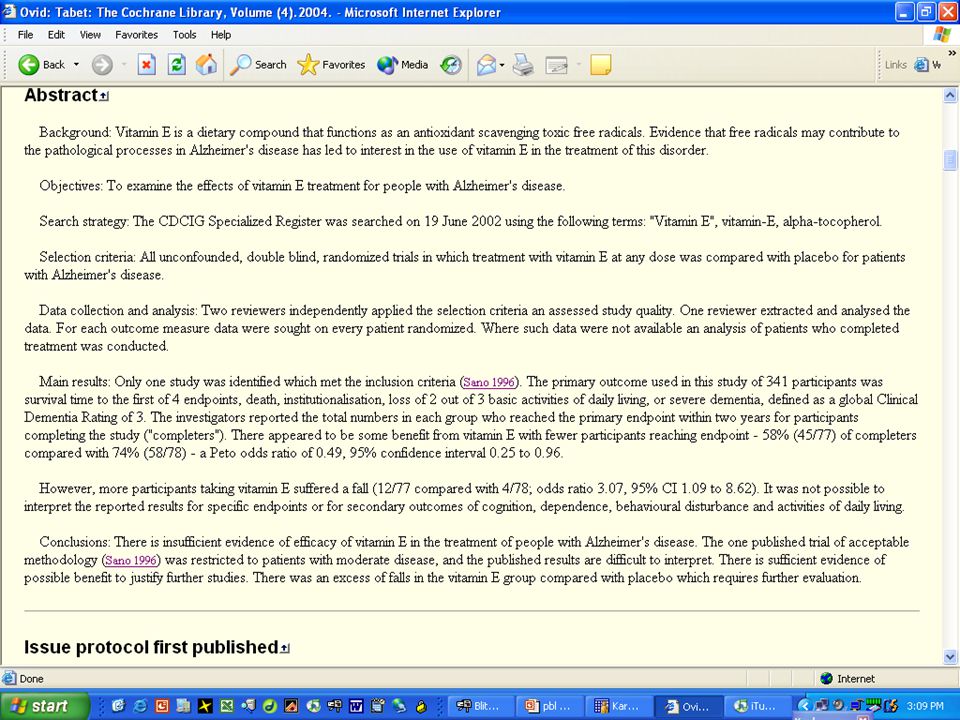
Task: Click the yellow note Discuss icon
Action: tap(601, 64)
